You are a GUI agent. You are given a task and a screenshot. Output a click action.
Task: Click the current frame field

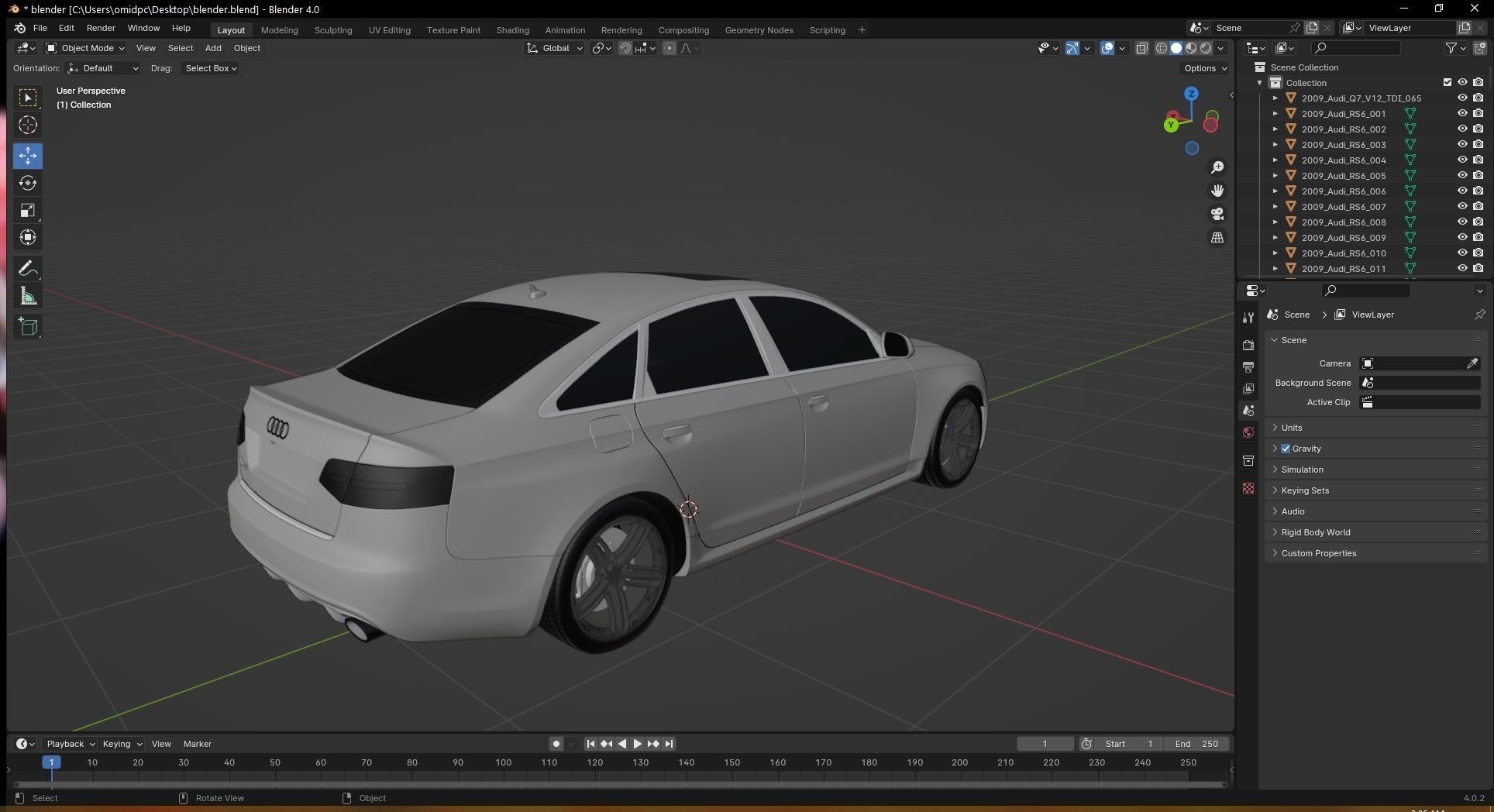1045,744
